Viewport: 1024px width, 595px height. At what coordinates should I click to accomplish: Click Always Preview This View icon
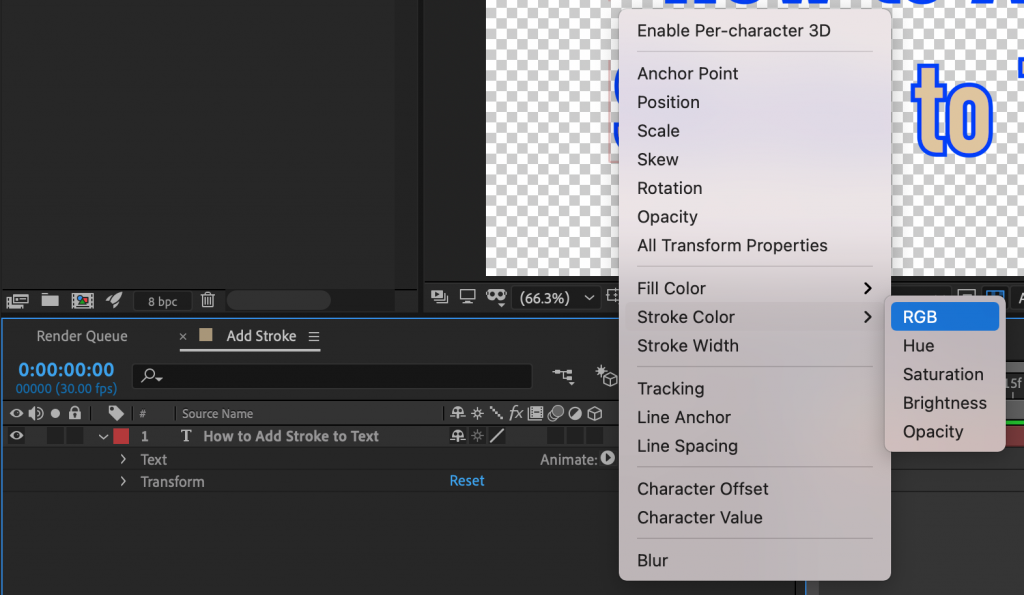tap(440, 297)
